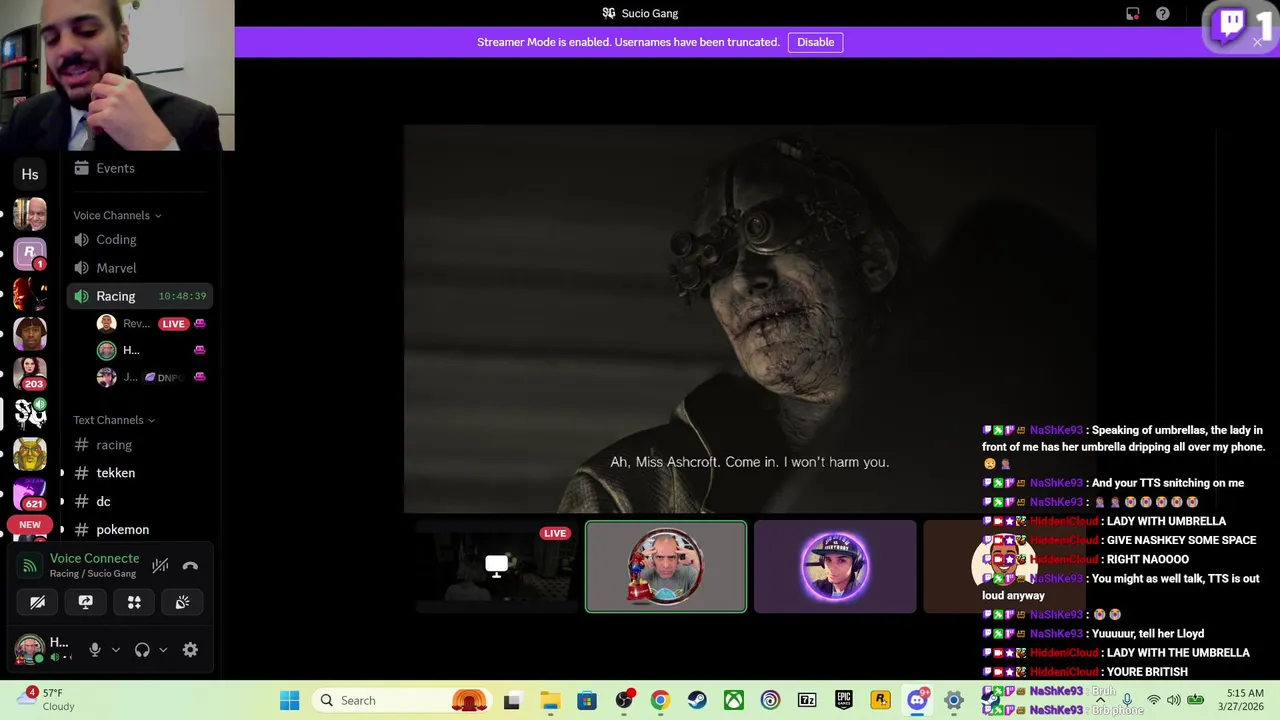Open 7-Zip from the taskbar
The width and height of the screenshot is (1280, 720).
point(807,700)
